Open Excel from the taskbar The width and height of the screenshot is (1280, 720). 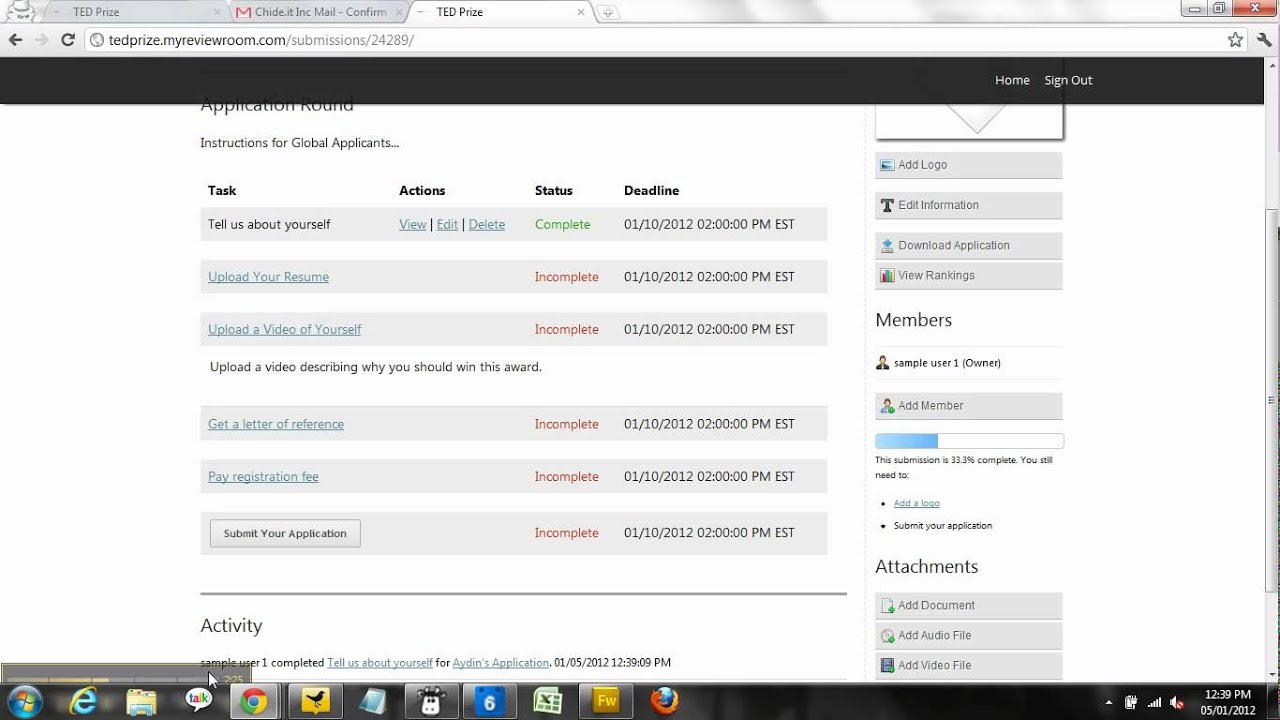547,701
